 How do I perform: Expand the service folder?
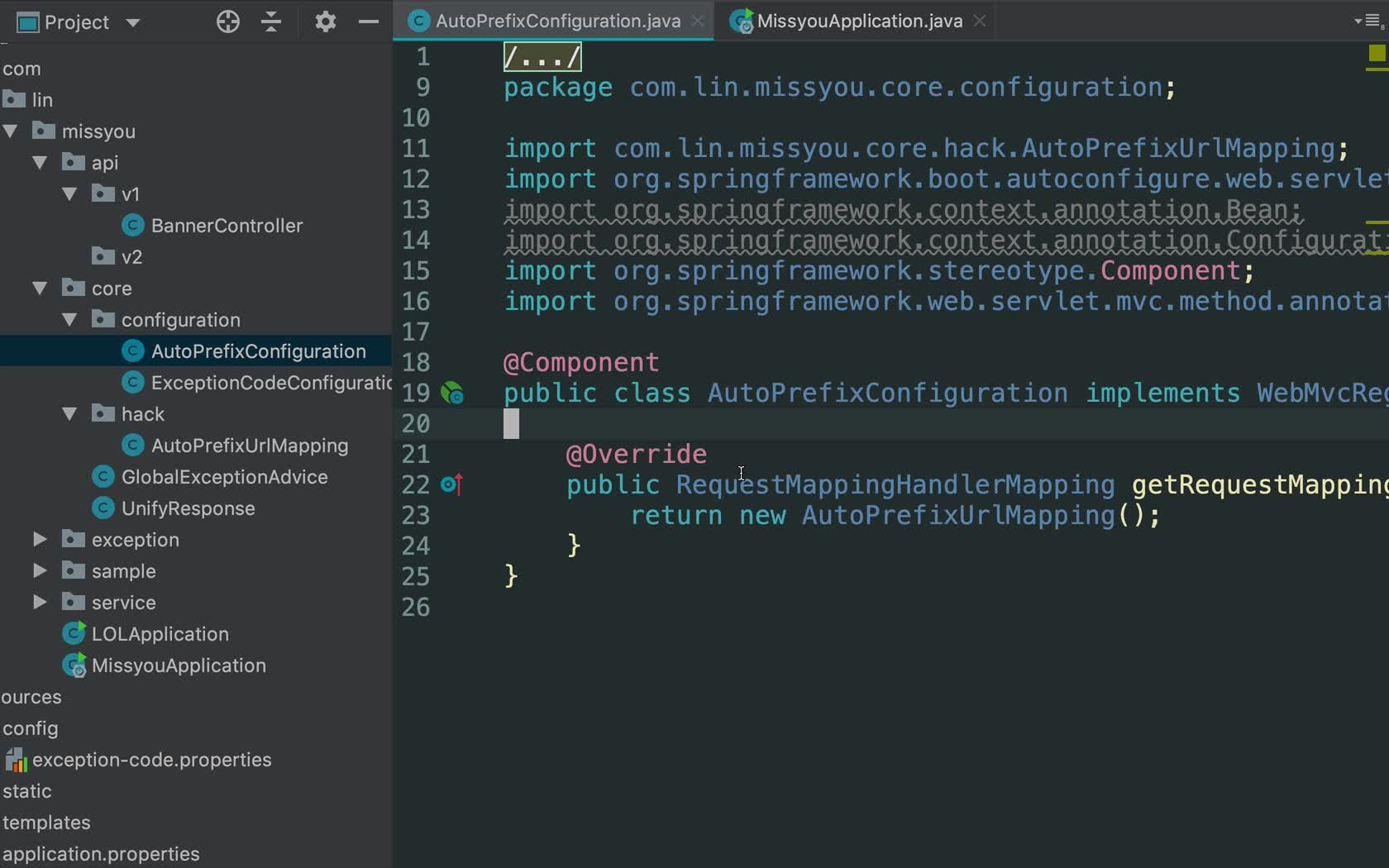pyautogui.click(x=40, y=603)
